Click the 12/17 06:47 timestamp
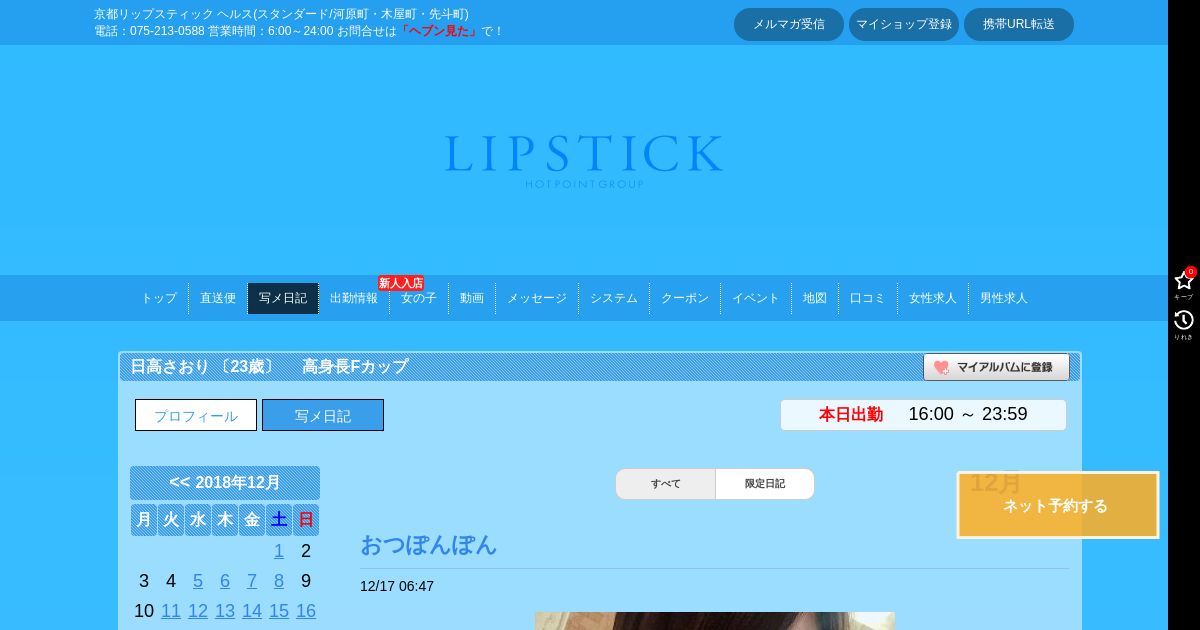Screen dimensions: 1200x630 397,587
